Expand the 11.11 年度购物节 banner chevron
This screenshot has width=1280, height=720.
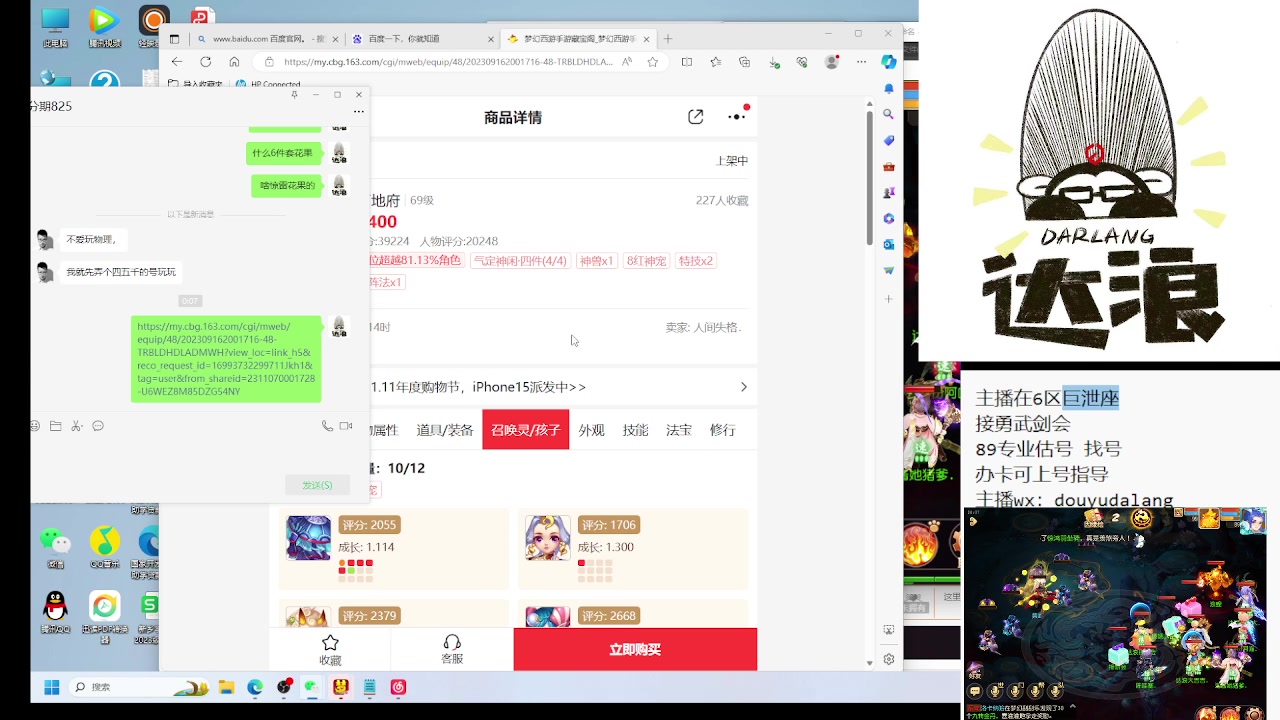[743, 387]
